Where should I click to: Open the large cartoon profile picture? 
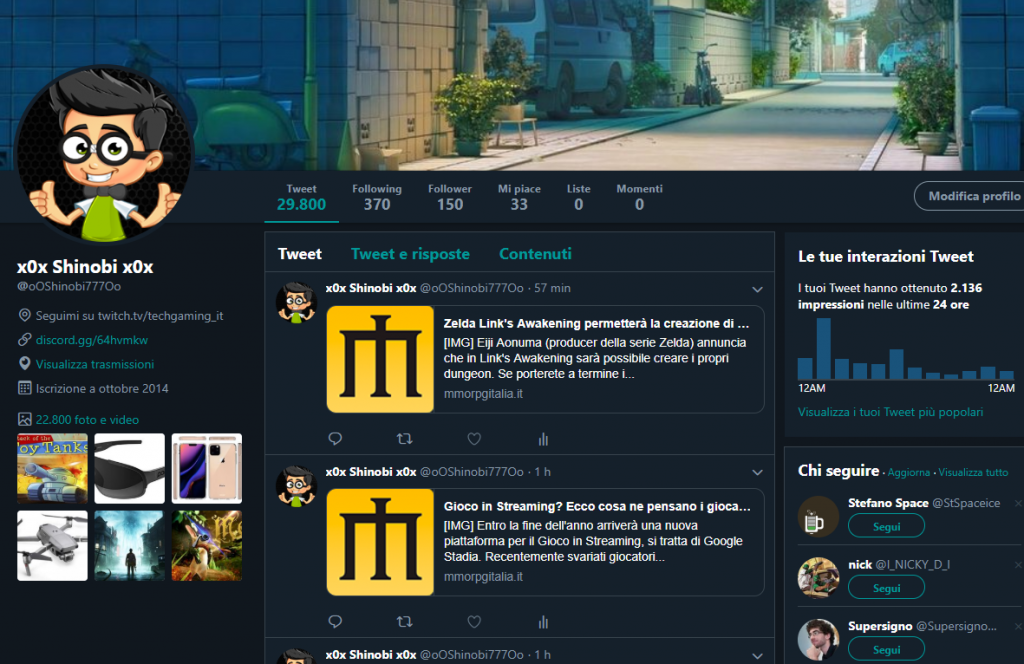point(104,155)
